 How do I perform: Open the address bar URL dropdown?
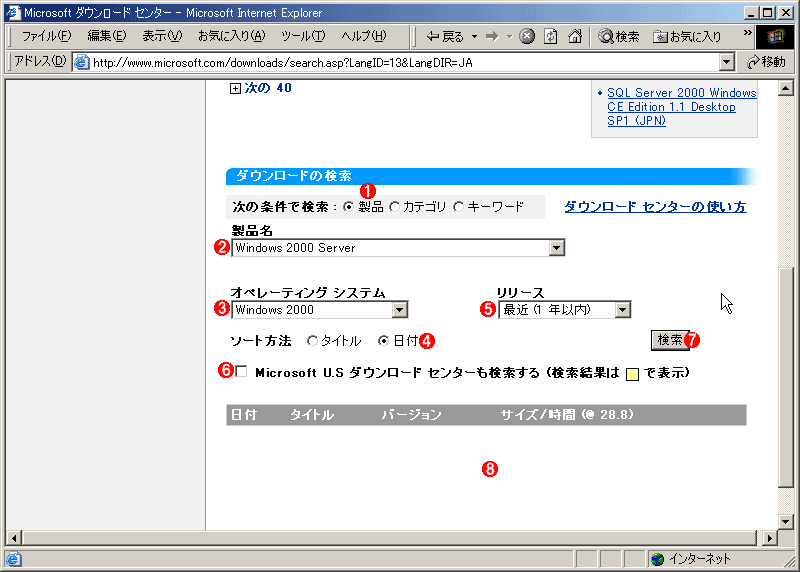(727, 62)
